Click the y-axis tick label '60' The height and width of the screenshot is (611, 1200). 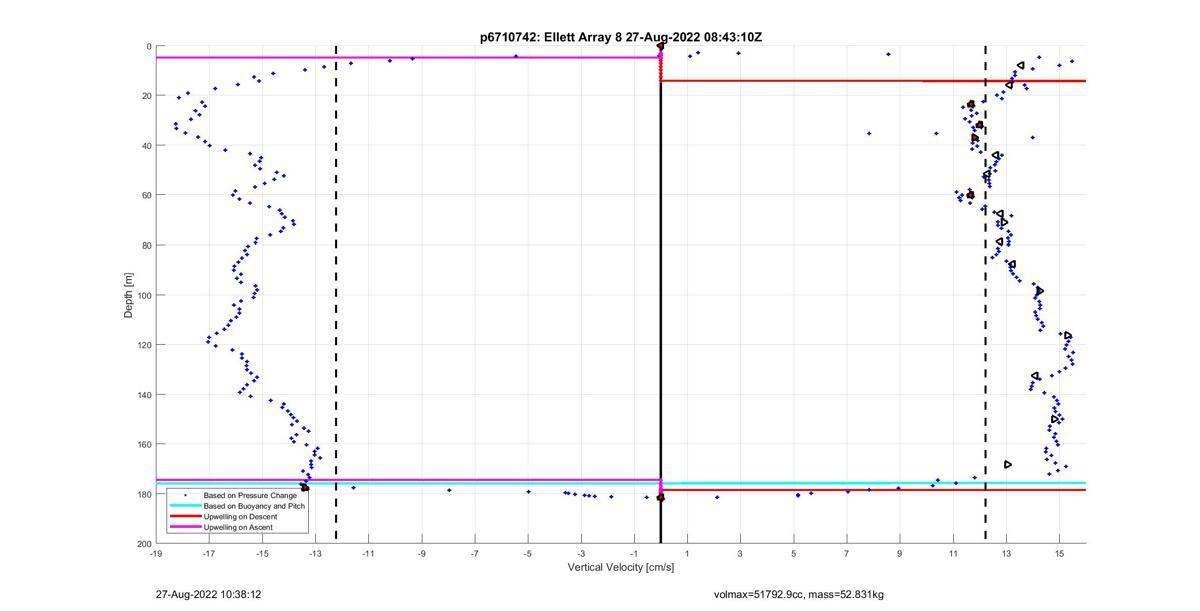point(146,196)
